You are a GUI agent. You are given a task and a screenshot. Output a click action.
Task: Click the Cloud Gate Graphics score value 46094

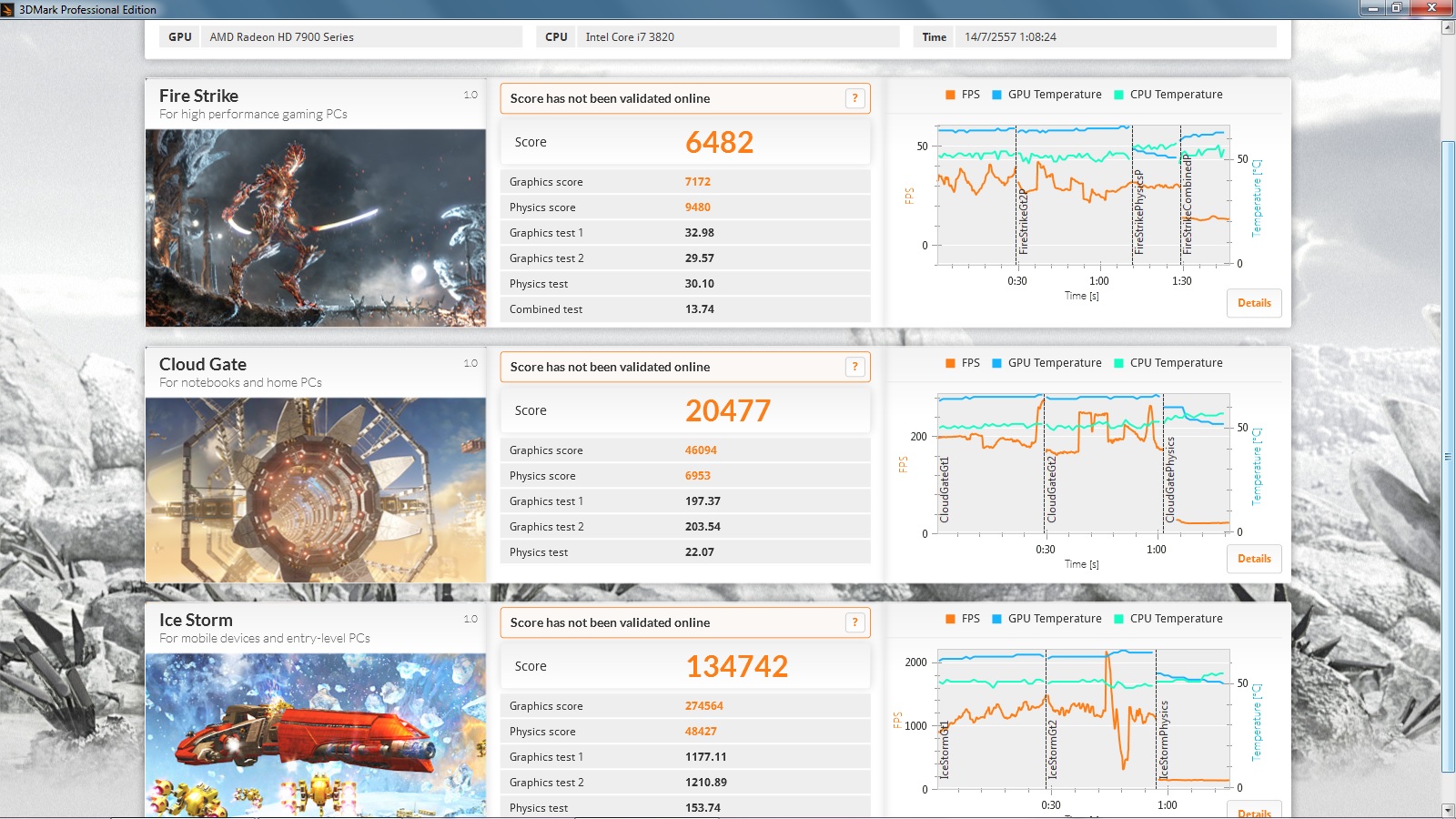coord(701,450)
